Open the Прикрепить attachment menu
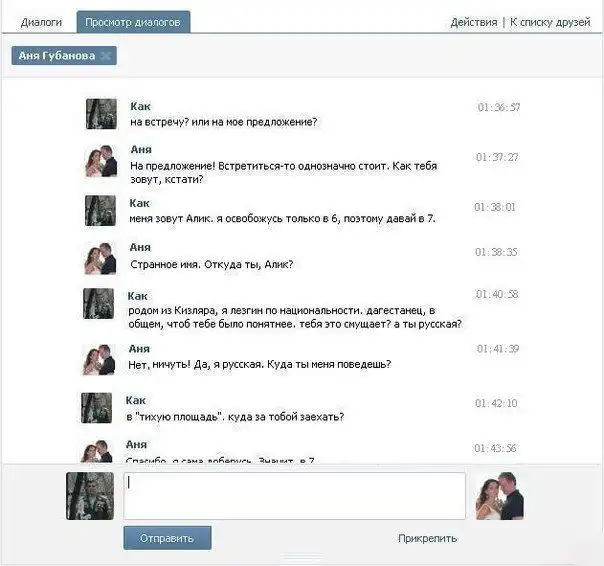604x566 pixels. pos(428,538)
